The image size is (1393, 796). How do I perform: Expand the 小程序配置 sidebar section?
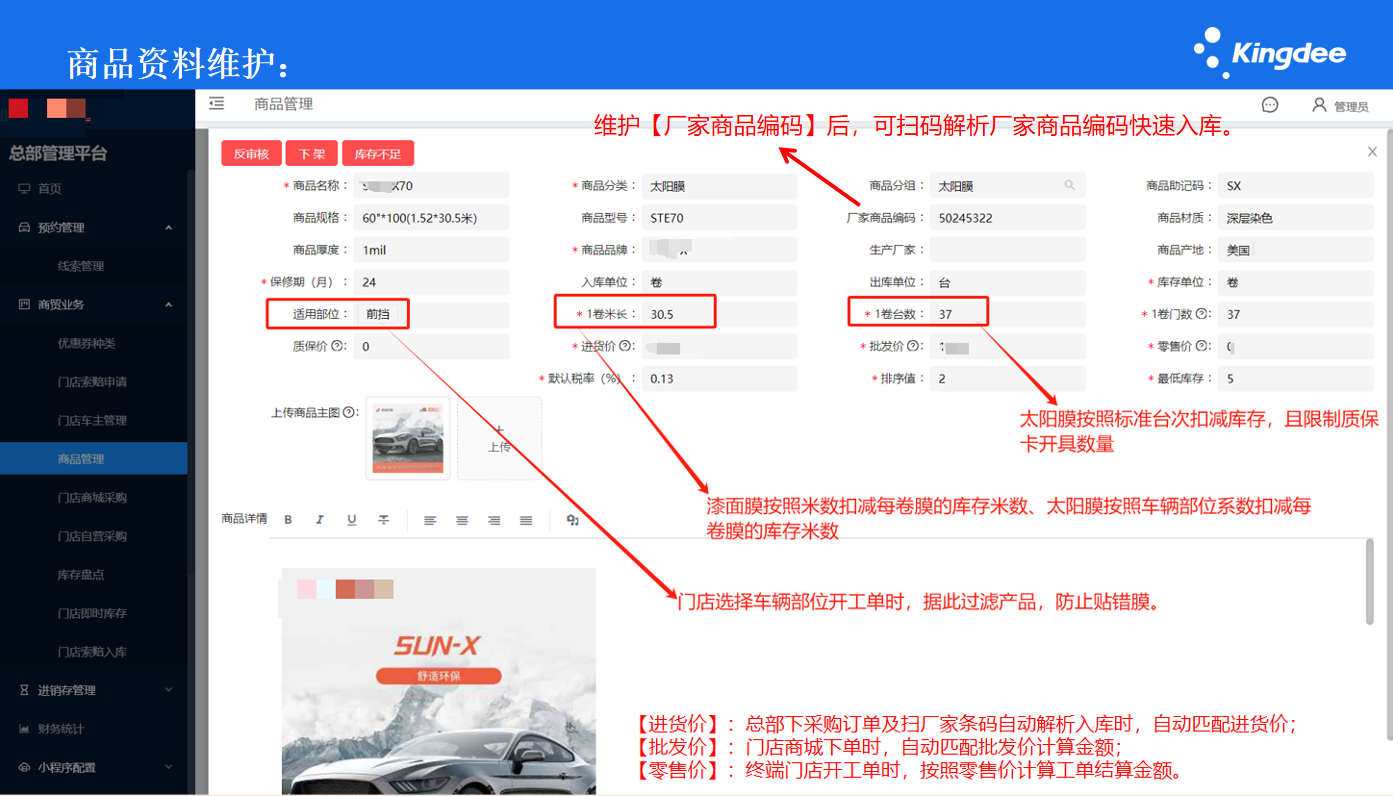(168, 767)
